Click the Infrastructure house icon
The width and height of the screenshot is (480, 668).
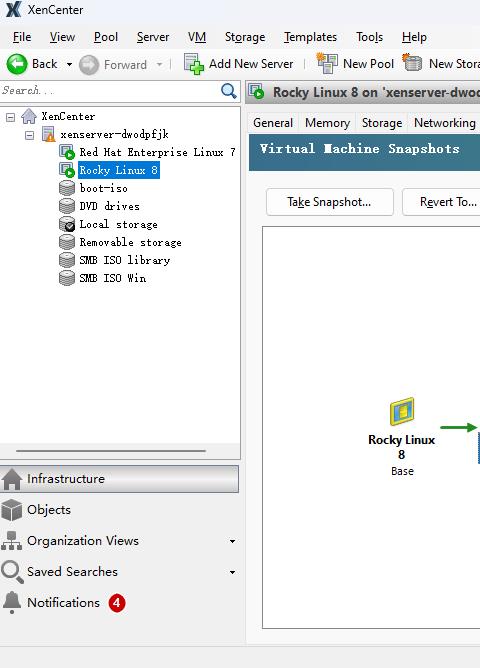pyautogui.click(x=12, y=479)
